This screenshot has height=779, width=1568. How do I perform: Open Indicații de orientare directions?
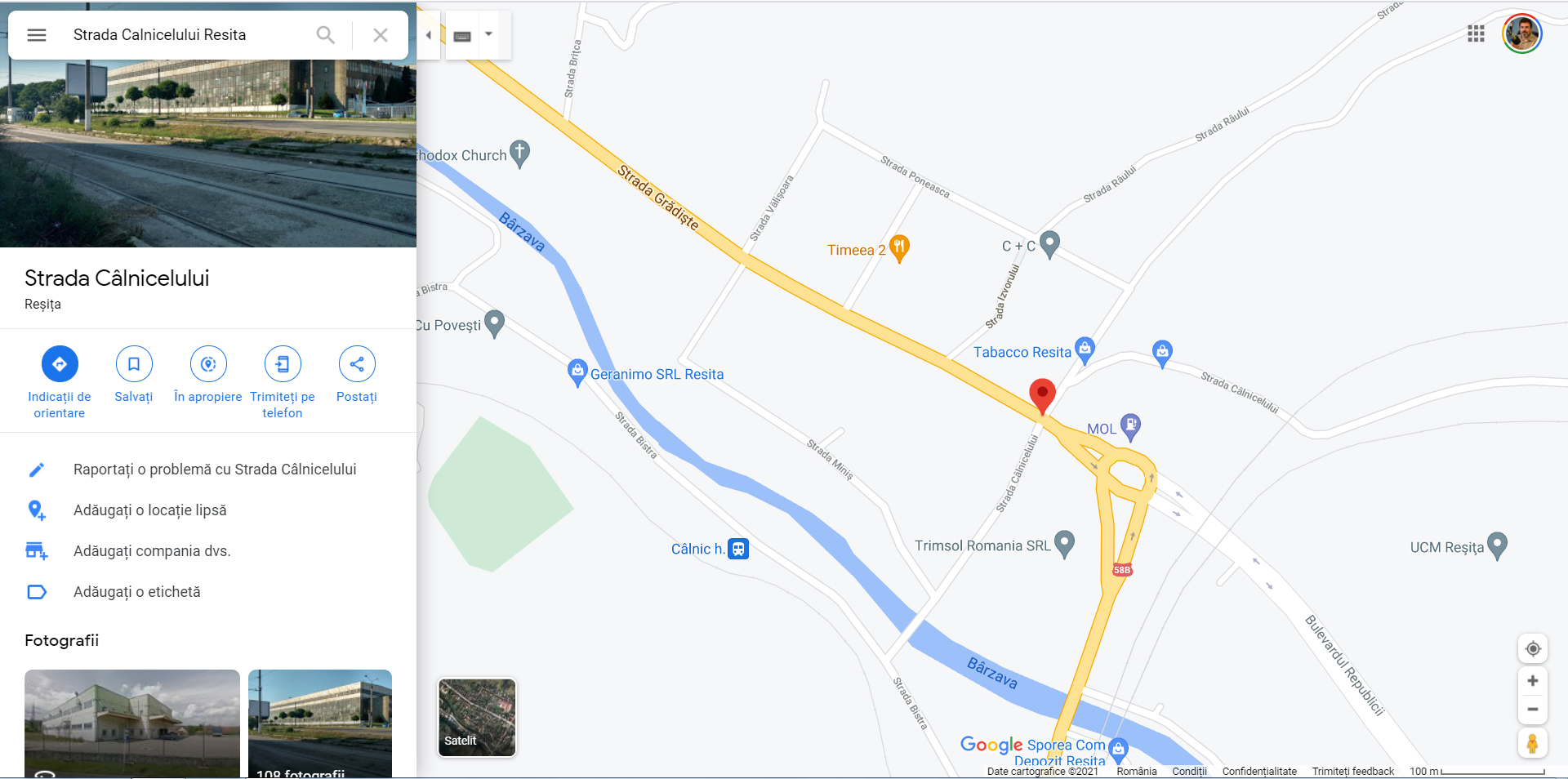pos(60,382)
